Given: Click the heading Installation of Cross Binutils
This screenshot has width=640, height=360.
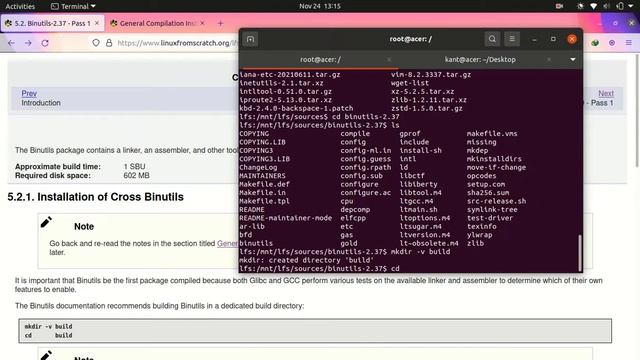Looking at the screenshot, I should point(96,197).
